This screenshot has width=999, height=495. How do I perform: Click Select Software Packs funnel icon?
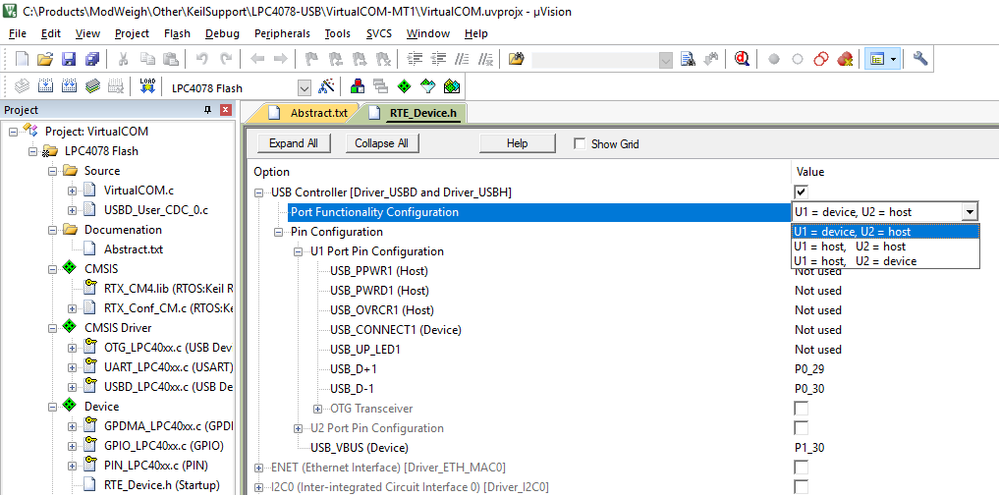(x=428, y=86)
